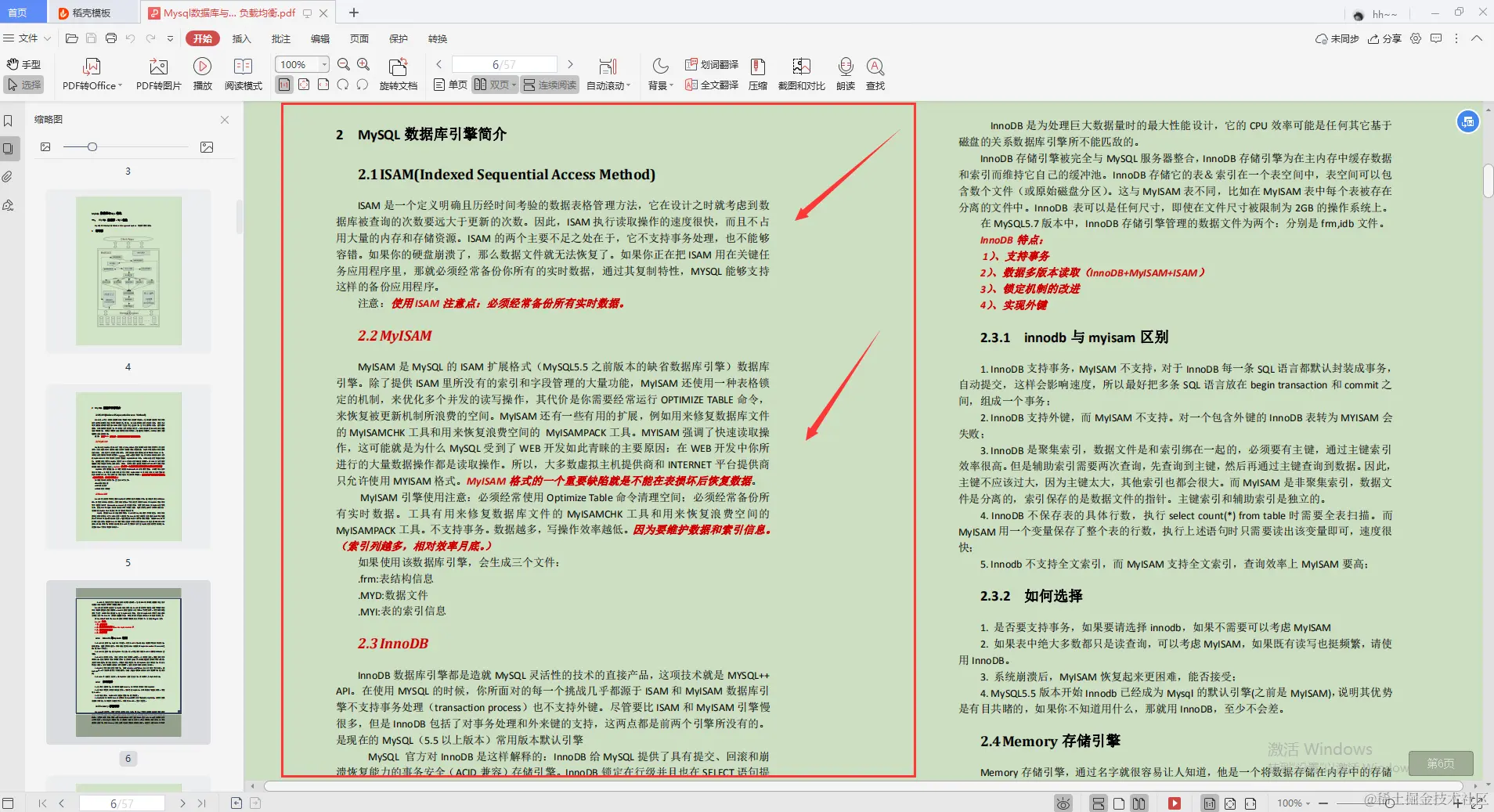Launch the 压缩 compression tool
Image resolution: width=1494 pixels, height=812 pixels.
tap(757, 74)
